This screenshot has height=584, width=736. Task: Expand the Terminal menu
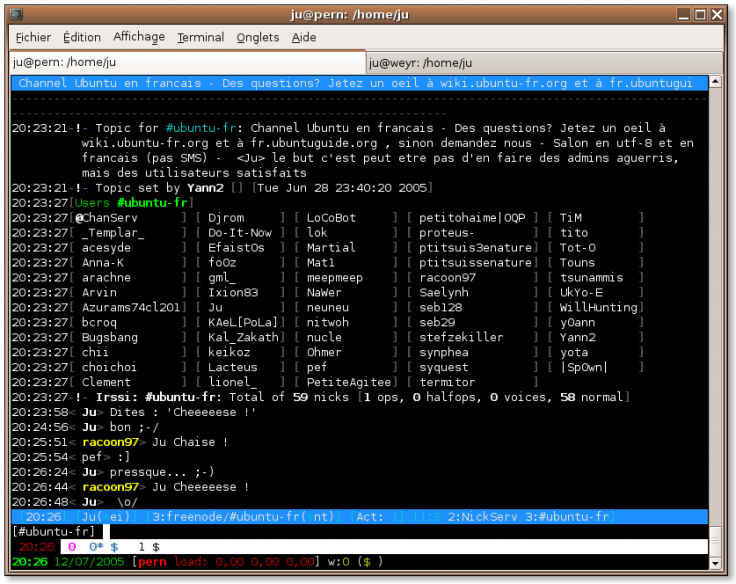pyautogui.click(x=200, y=38)
